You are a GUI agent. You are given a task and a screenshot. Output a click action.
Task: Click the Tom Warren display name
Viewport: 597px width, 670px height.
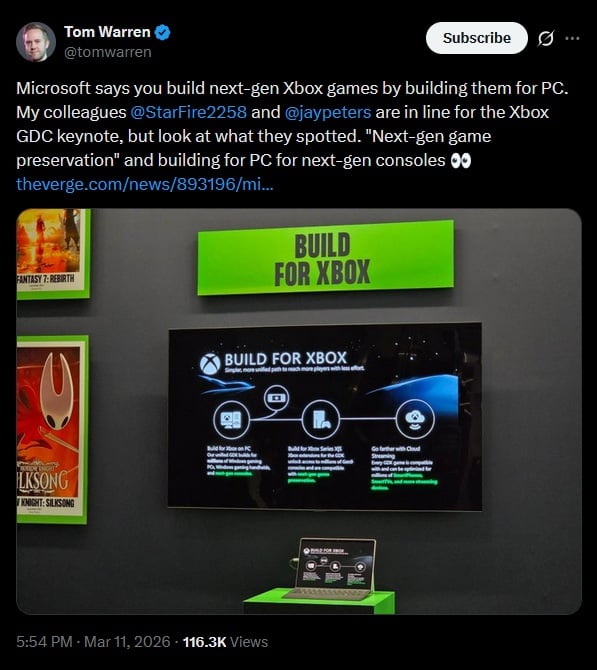(x=107, y=32)
